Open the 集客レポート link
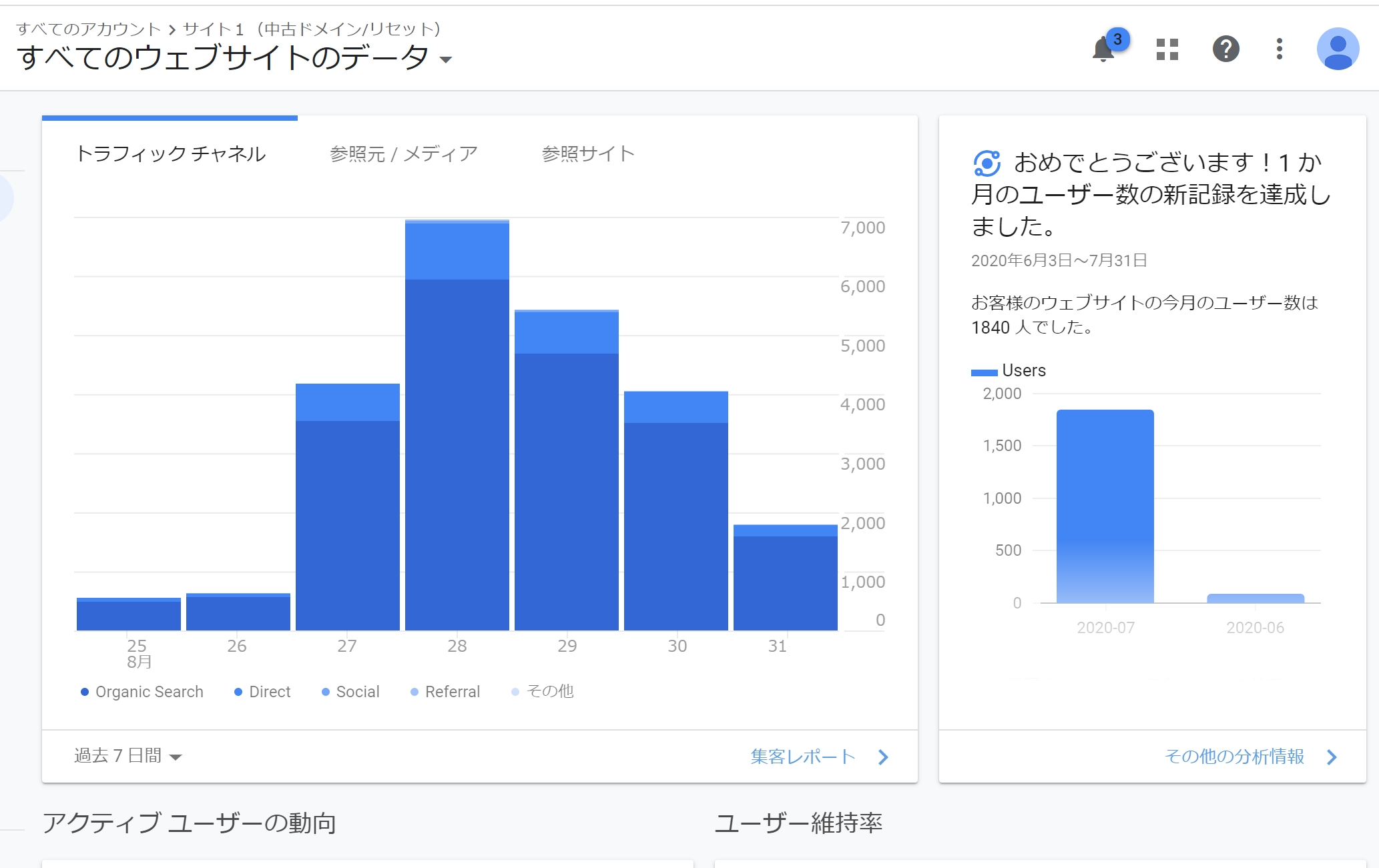 [803, 756]
